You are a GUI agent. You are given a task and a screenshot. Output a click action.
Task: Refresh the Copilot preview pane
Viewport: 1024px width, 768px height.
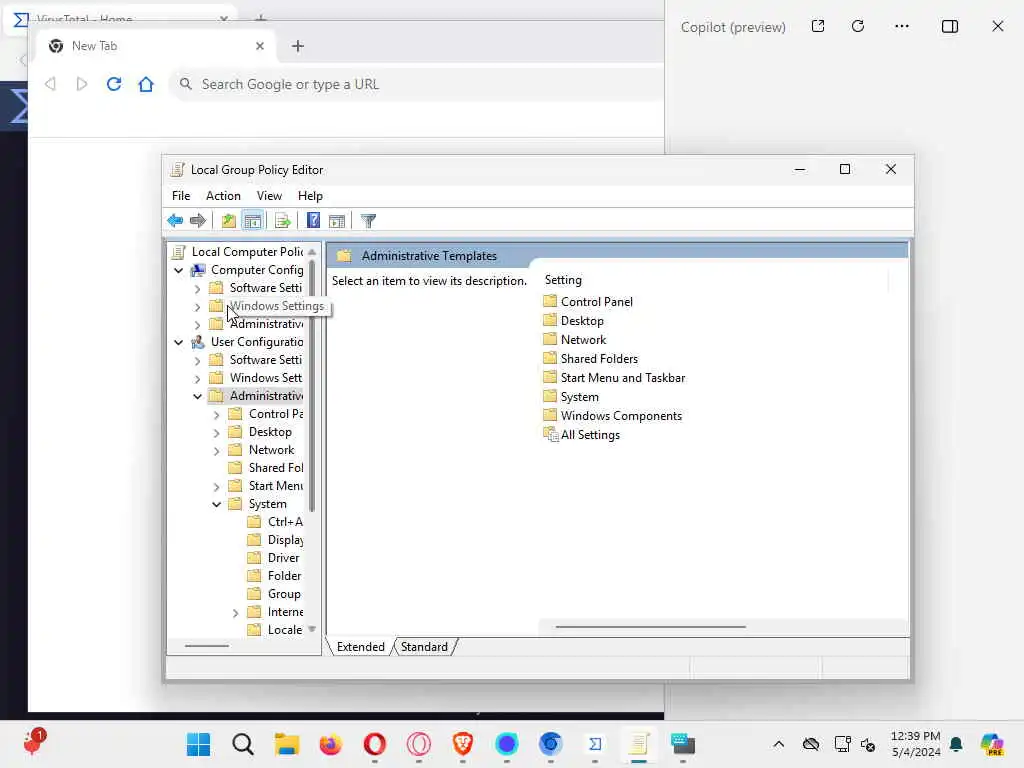pyautogui.click(x=858, y=26)
